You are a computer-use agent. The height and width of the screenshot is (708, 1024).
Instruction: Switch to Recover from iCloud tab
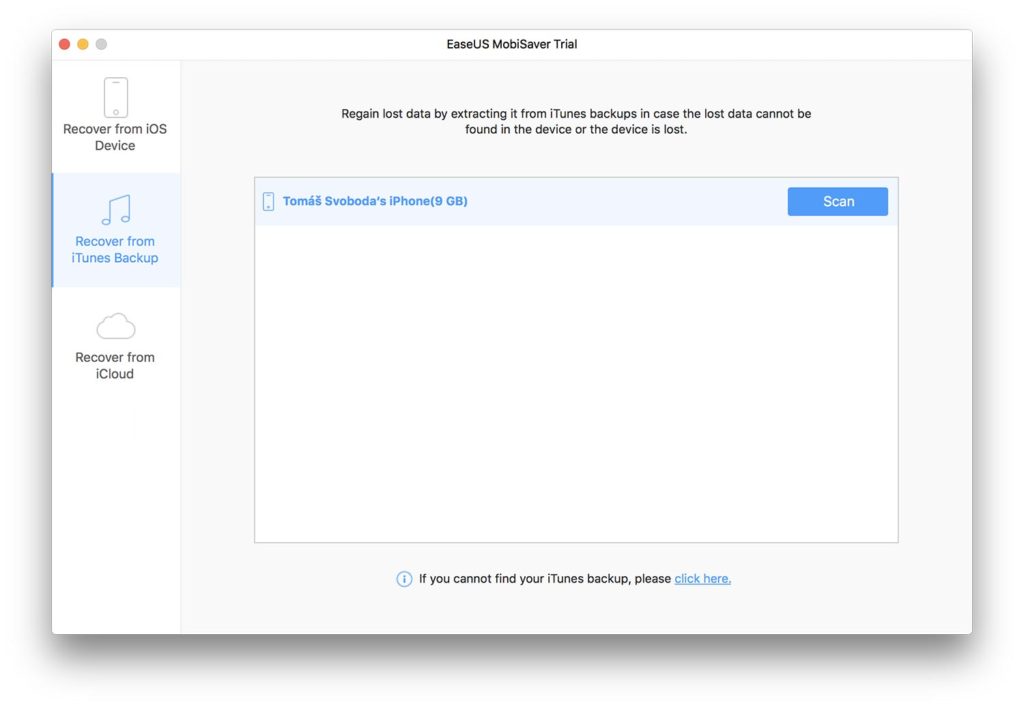click(x=116, y=346)
